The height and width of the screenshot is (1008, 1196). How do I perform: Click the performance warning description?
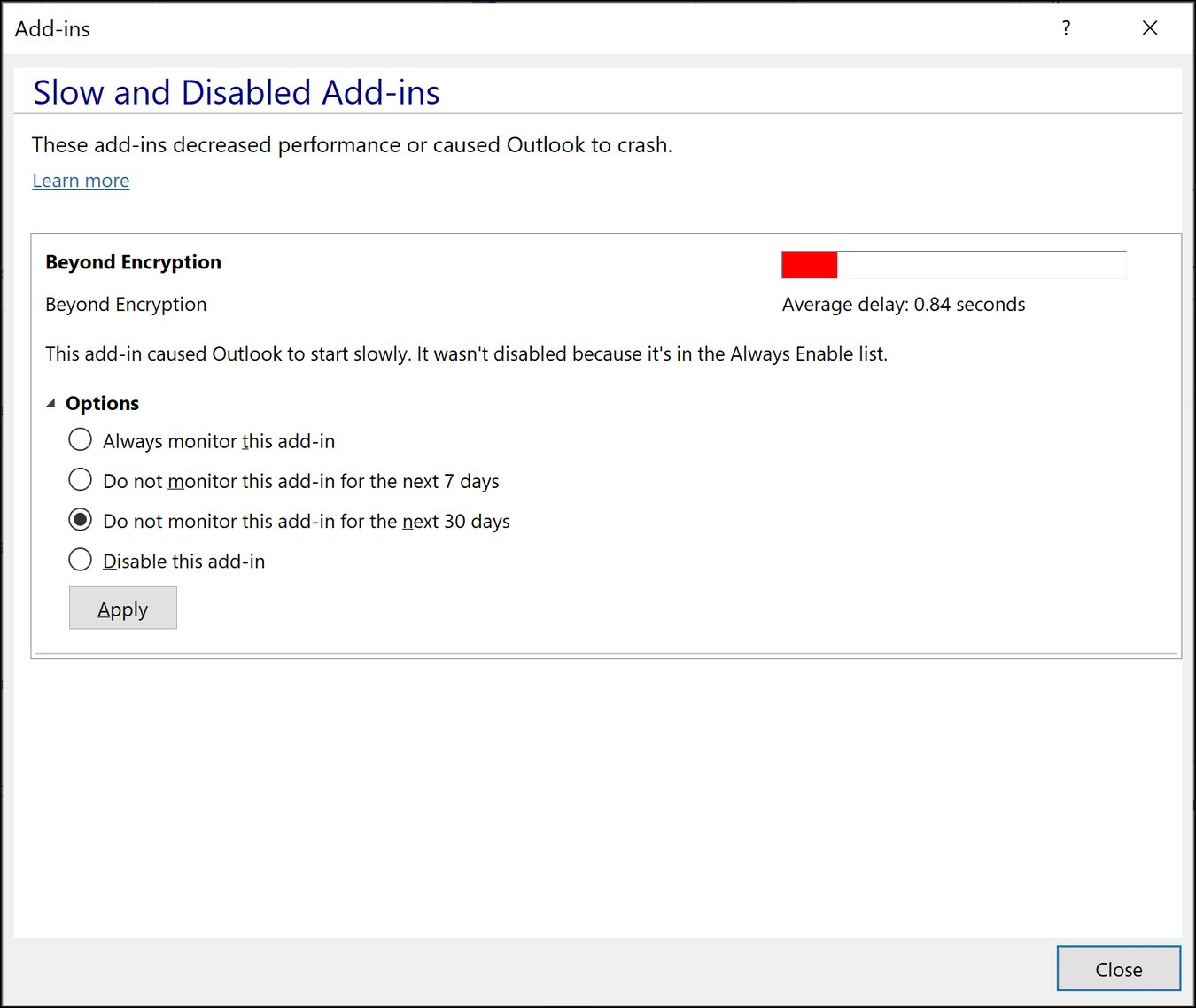point(351,144)
